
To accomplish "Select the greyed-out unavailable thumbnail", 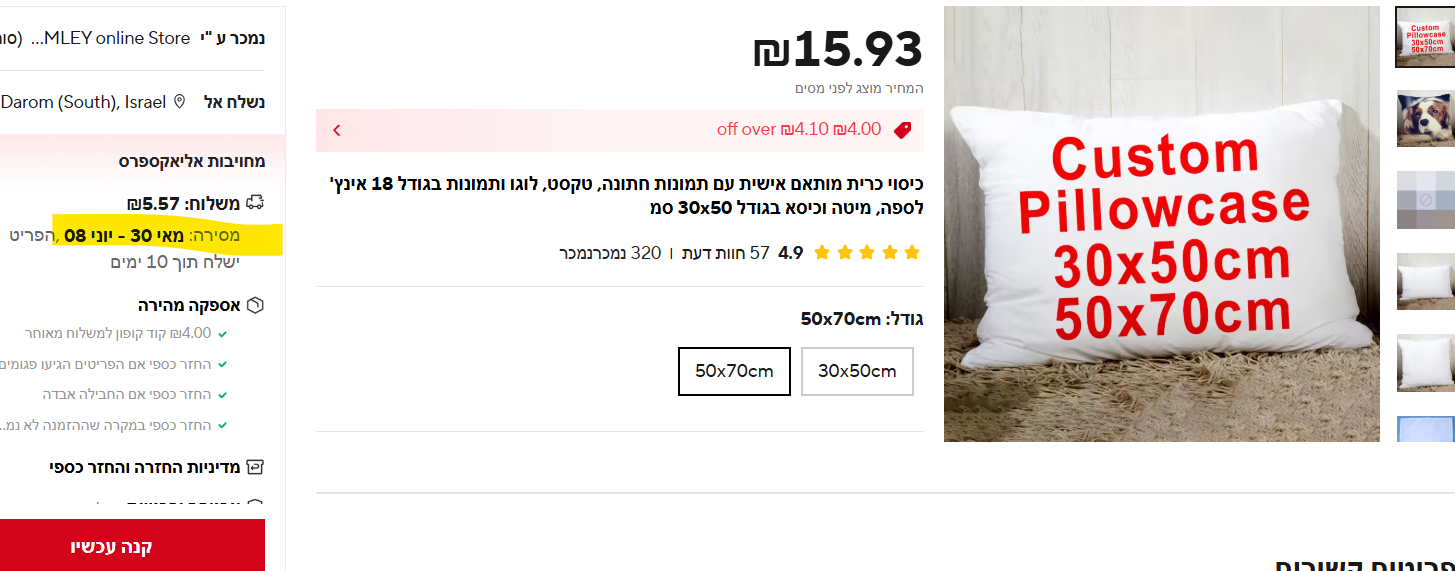I will 1425,199.
